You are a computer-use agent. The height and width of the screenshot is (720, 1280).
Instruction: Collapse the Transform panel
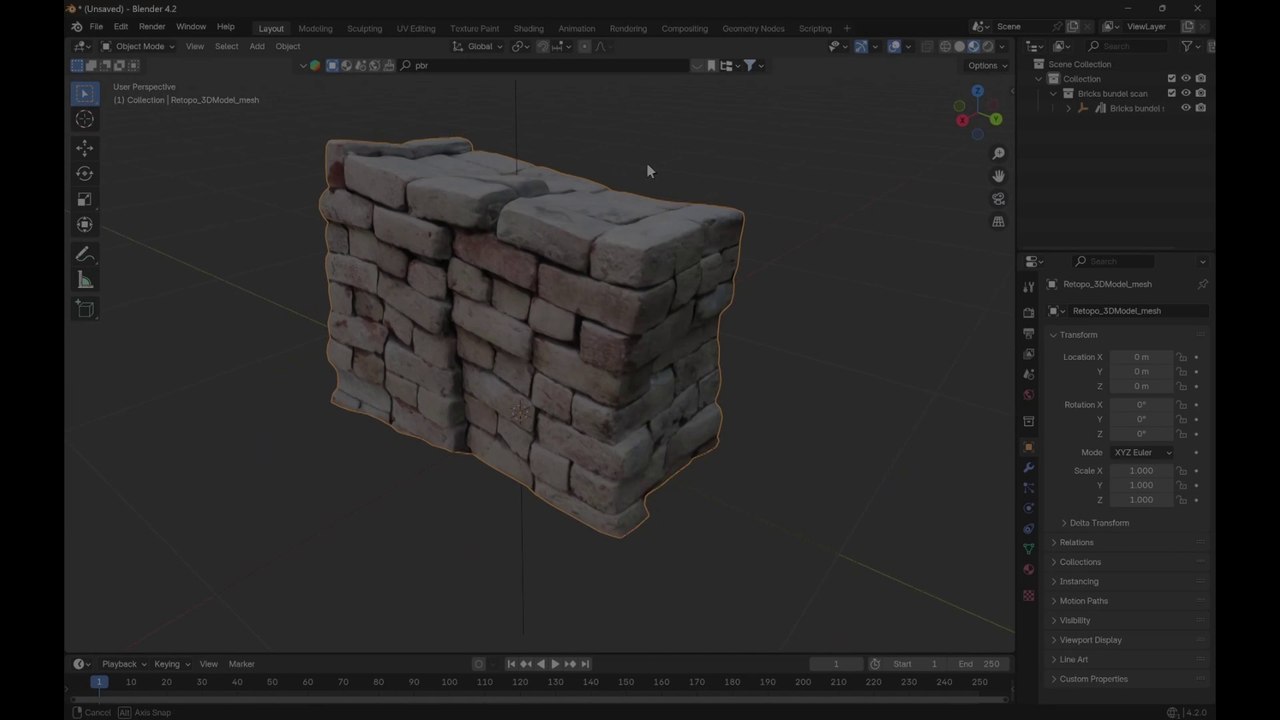[x=1078, y=335]
